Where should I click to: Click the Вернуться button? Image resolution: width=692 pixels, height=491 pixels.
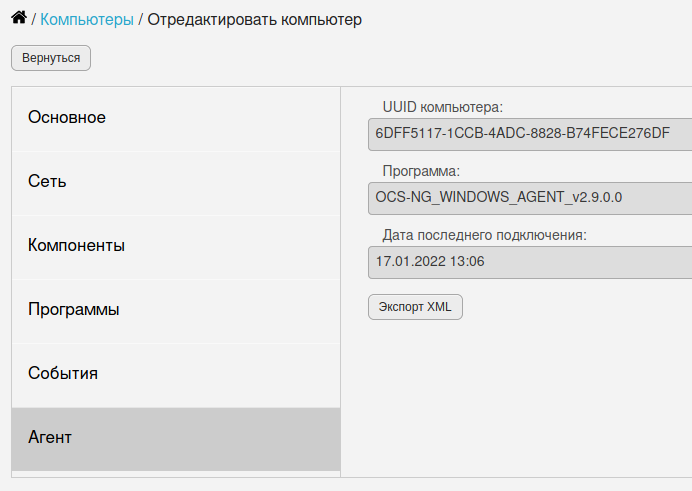point(51,58)
